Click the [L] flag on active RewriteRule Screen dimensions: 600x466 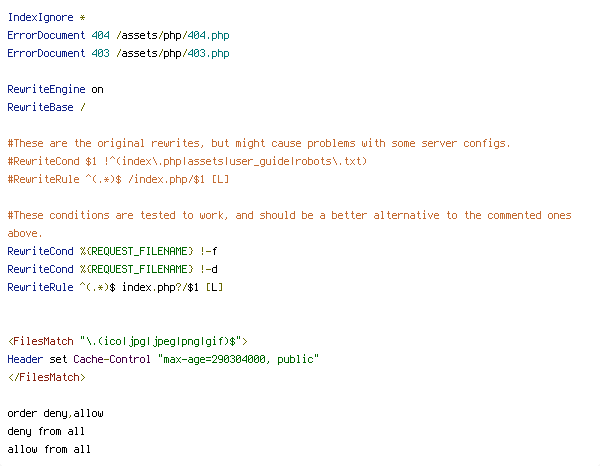coord(214,287)
